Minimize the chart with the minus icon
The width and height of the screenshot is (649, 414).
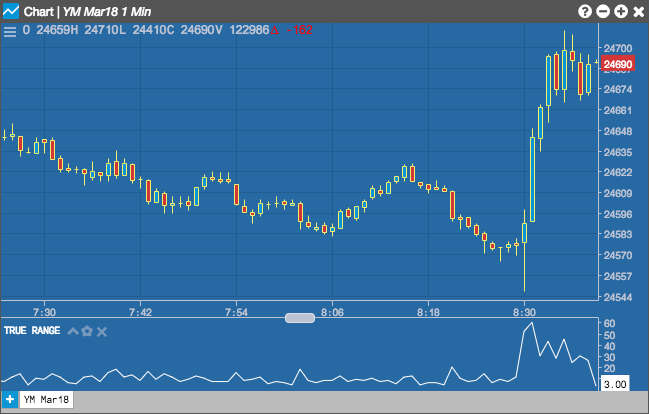pyautogui.click(x=603, y=11)
